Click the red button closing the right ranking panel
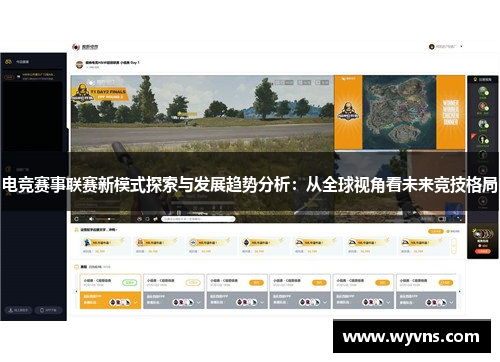The image size is (500, 362). pos(483,252)
